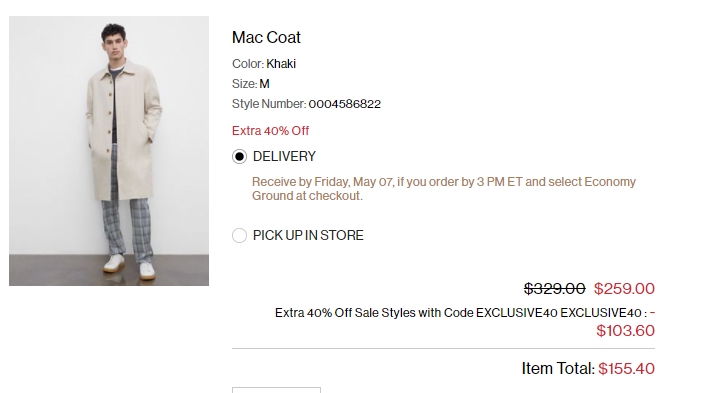The height and width of the screenshot is (393, 703).
Task: Click the Extra 40% Off promo text
Action: pyautogui.click(x=270, y=131)
